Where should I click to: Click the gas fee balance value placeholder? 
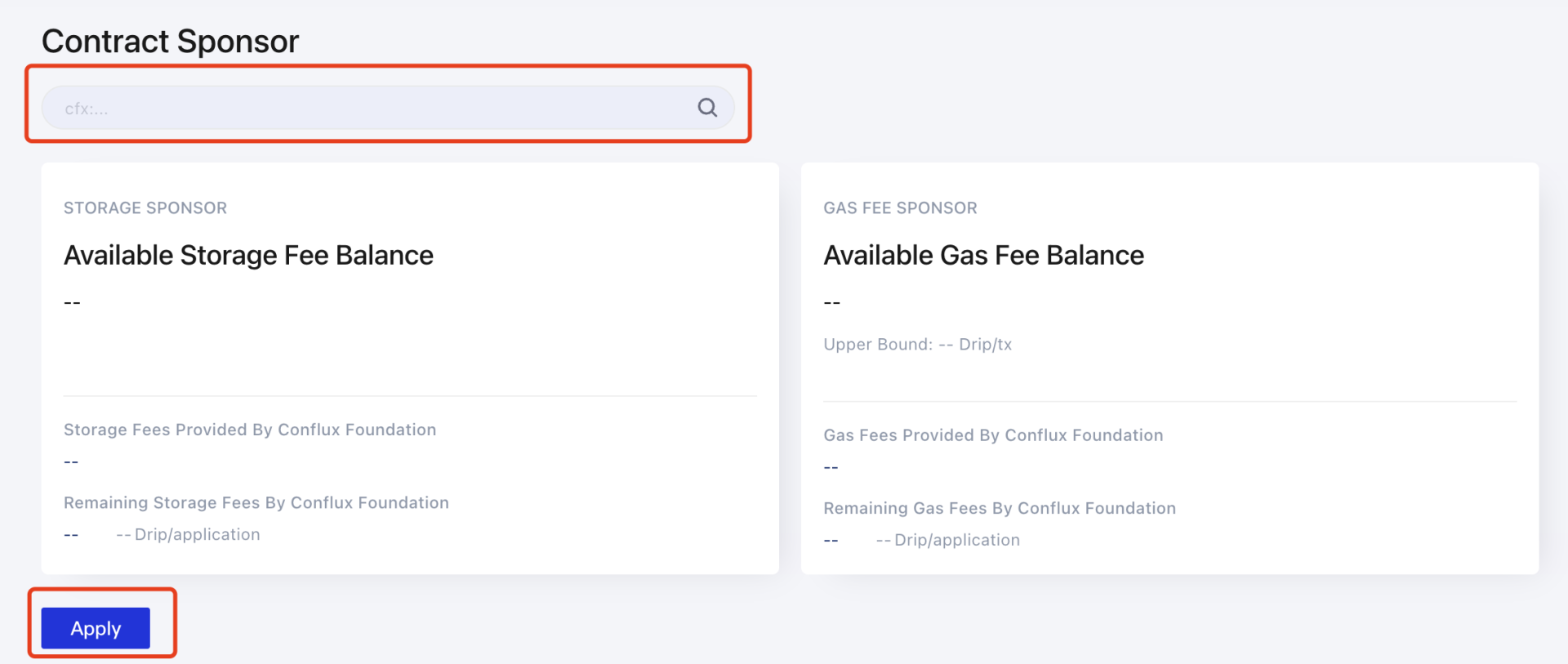pyautogui.click(x=831, y=303)
